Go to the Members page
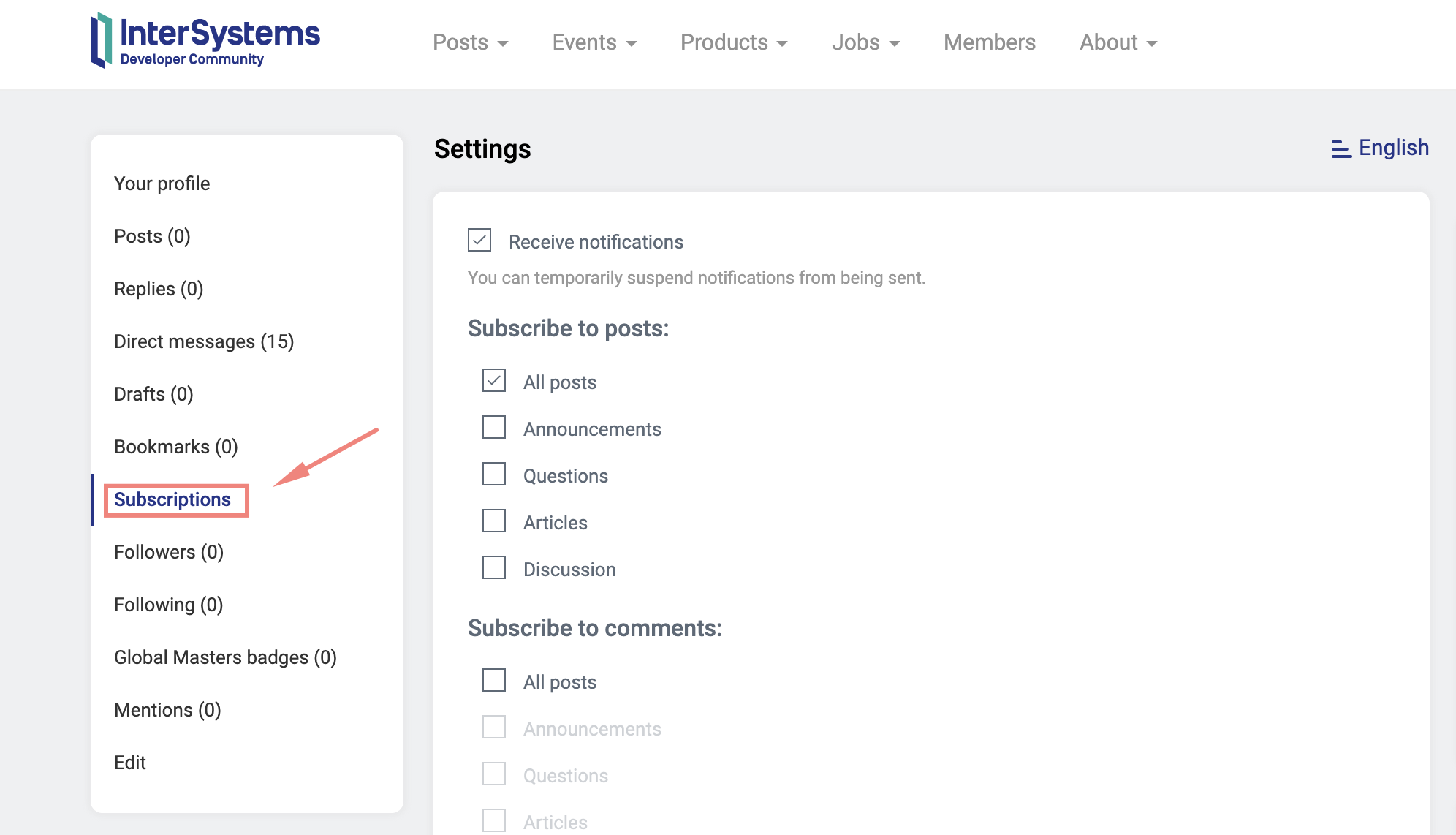This screenshot has height=835, width=1456. pos(989,42)
